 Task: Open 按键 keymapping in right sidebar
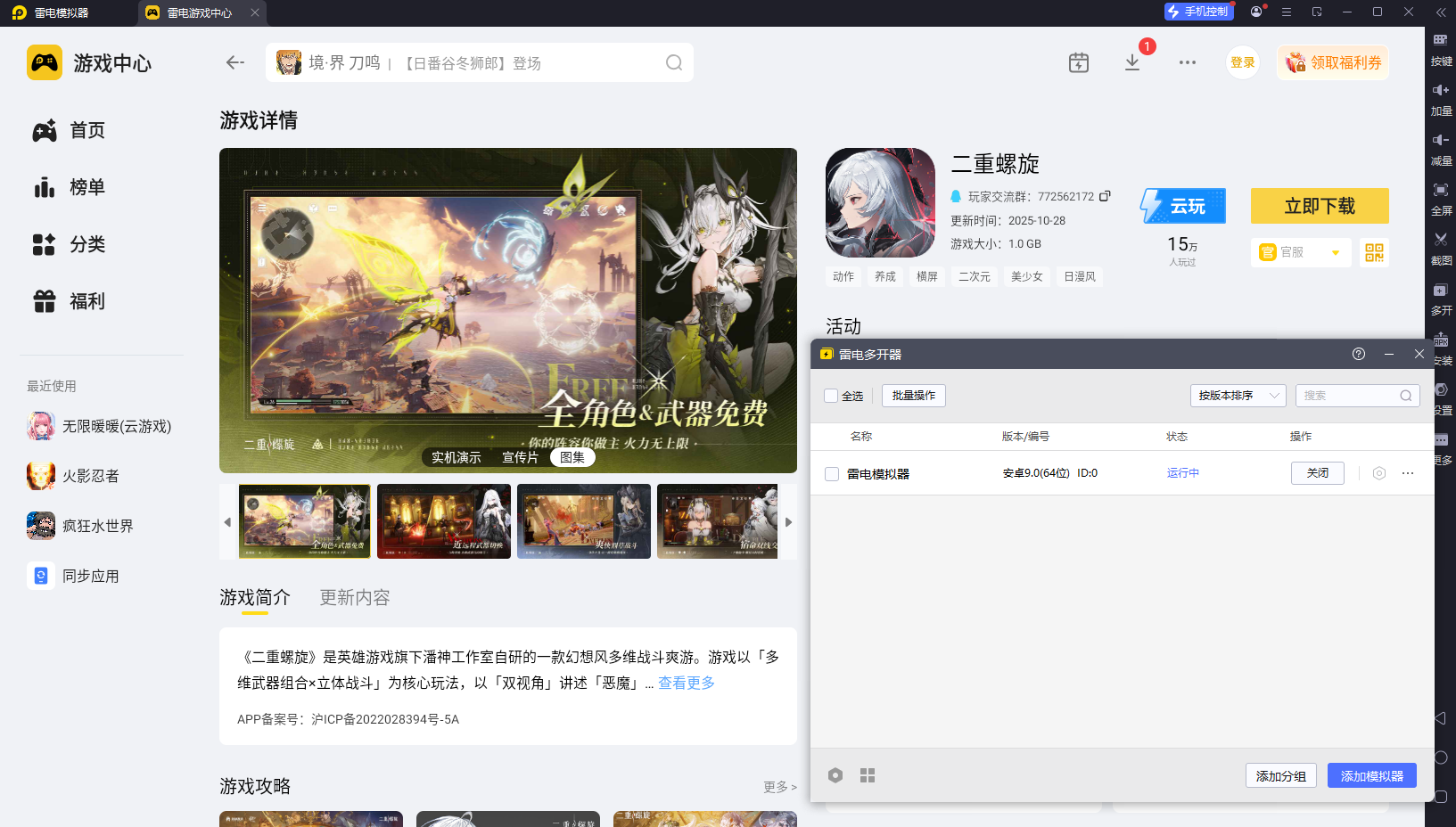1441,50
